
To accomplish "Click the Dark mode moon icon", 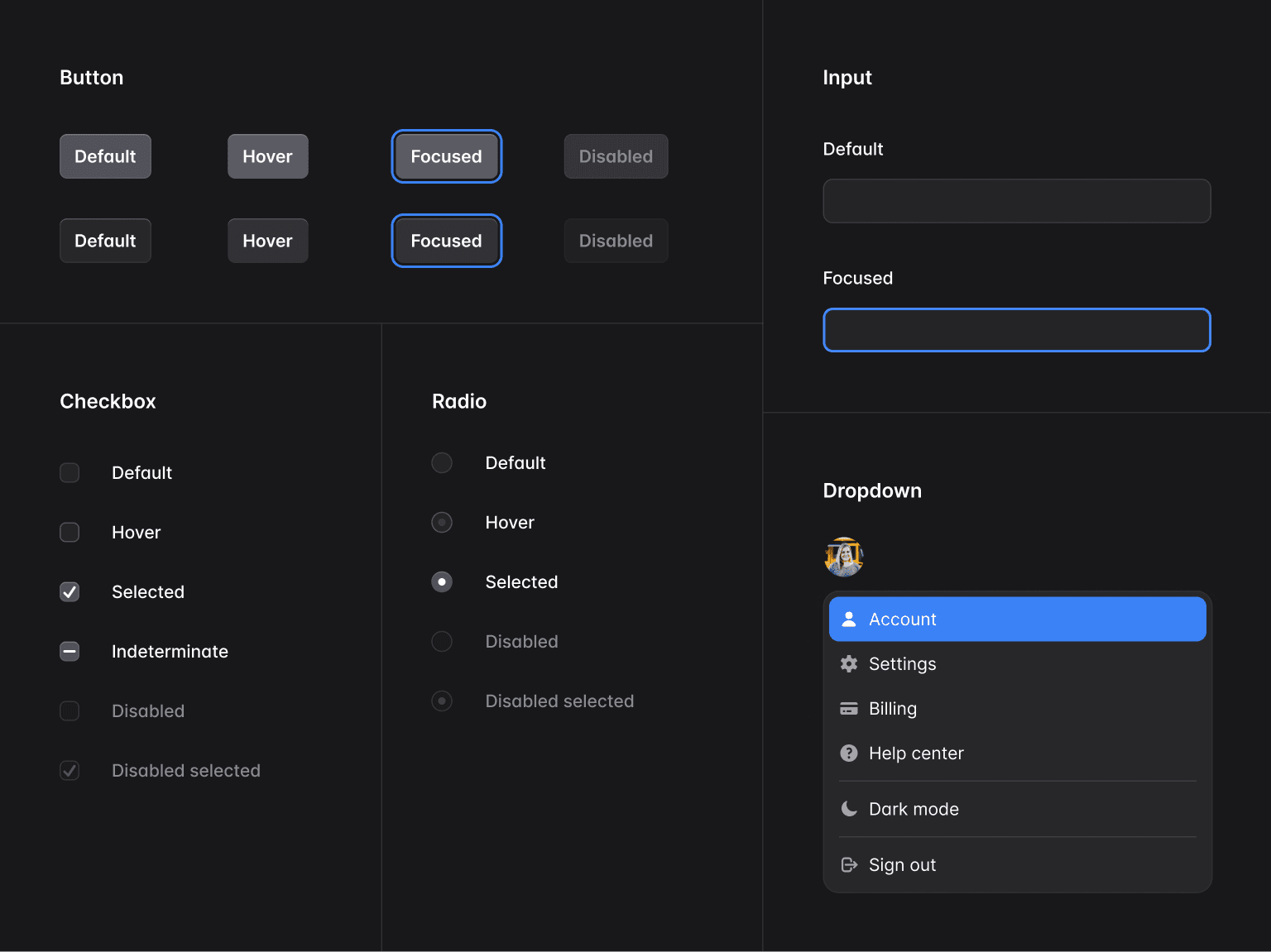I will coord(849,809).
